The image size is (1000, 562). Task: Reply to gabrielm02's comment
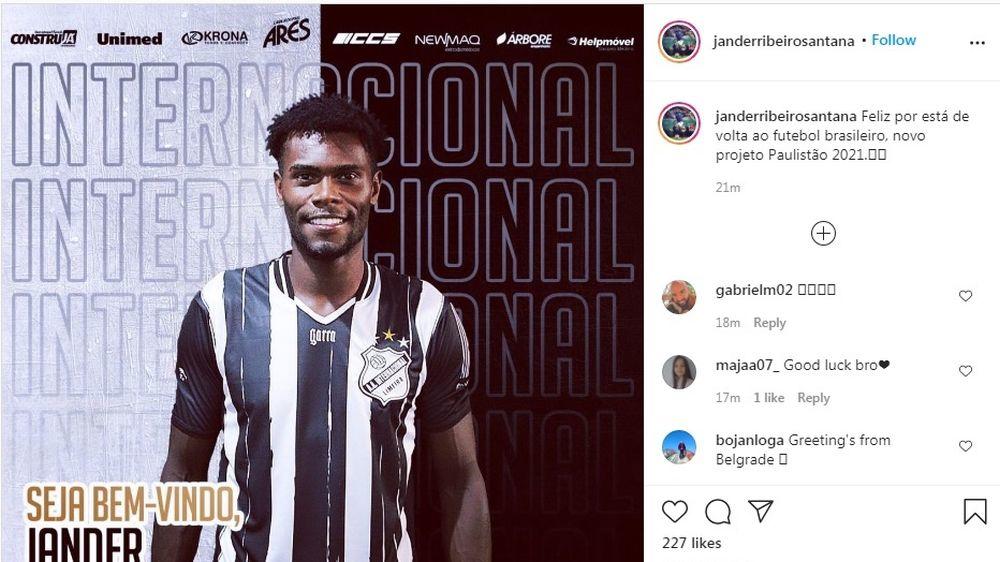[769, 323]
